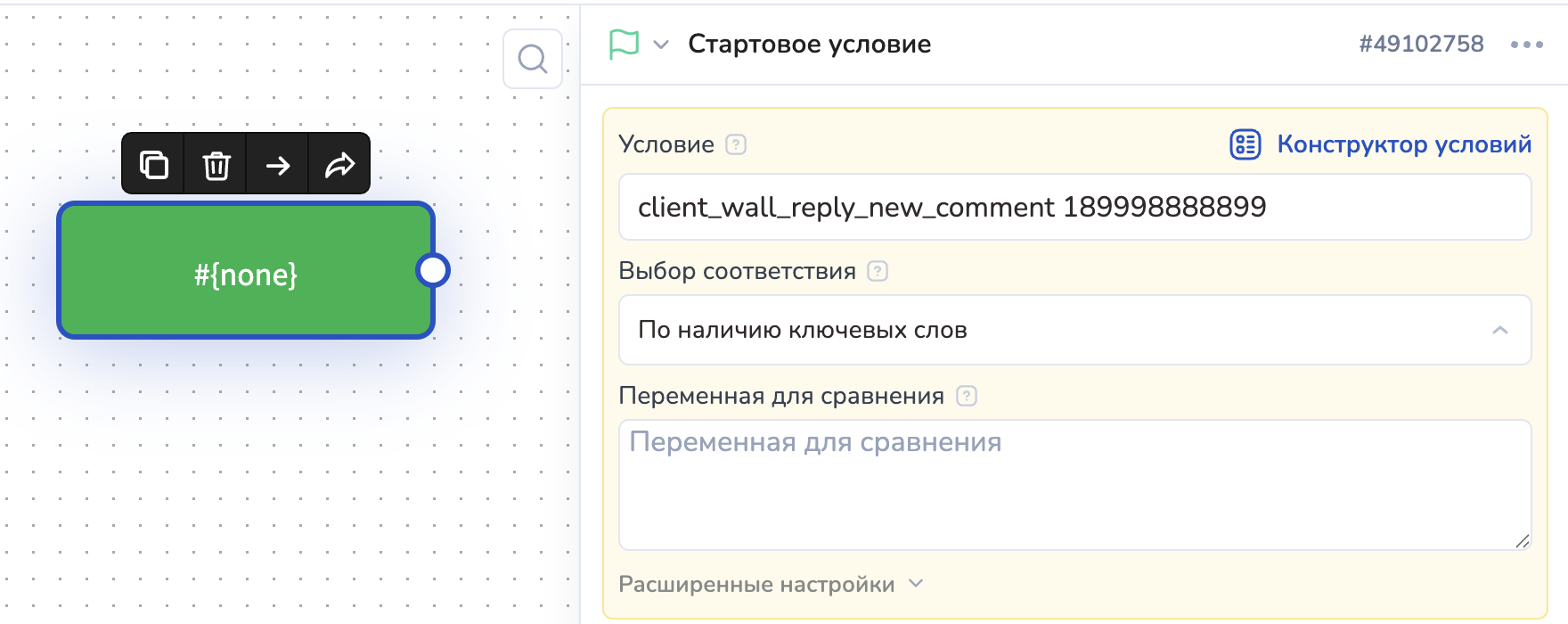Click the curved share arrow icon
Viewport: 1568px width, 624px height.
click(x=339, y=165)
